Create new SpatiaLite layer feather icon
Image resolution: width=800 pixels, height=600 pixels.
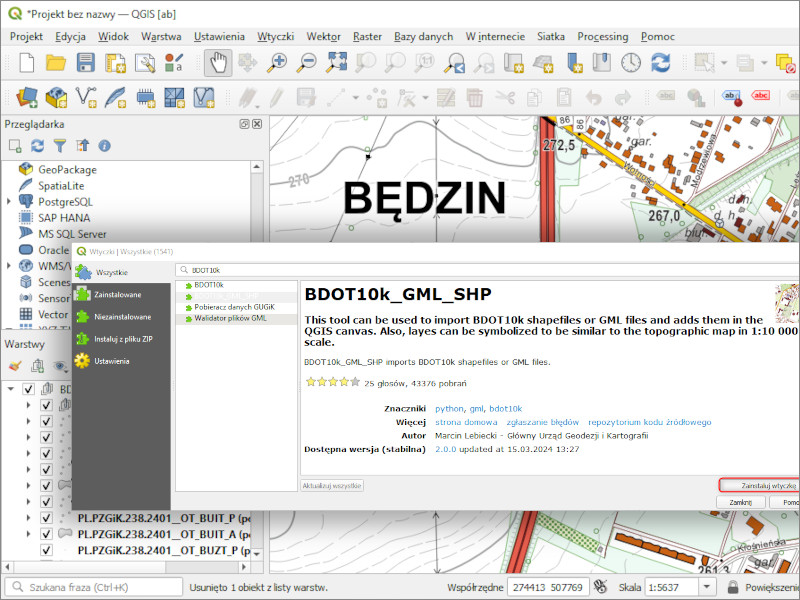click(x=115, y=97)
